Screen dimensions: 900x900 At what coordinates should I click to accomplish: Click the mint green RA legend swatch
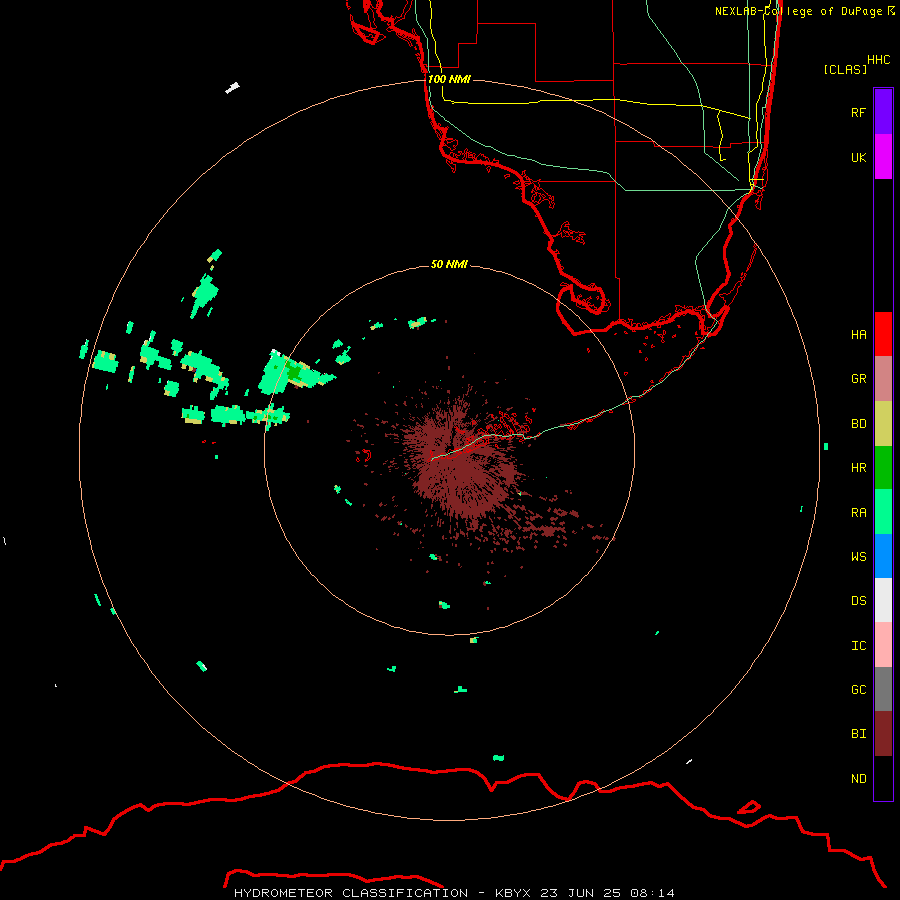pos(883,512)
